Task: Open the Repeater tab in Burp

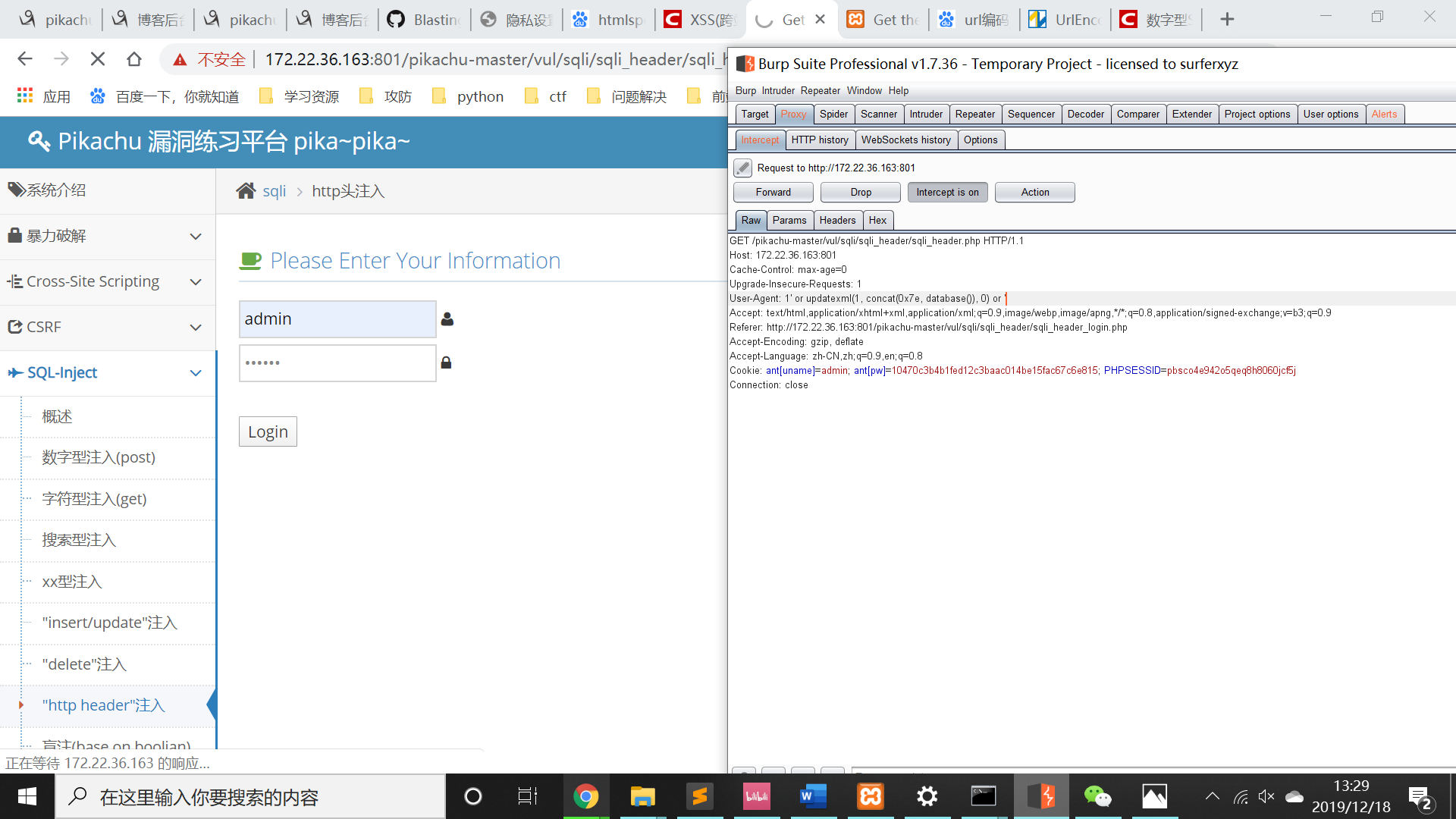Action: click(974, 115)
